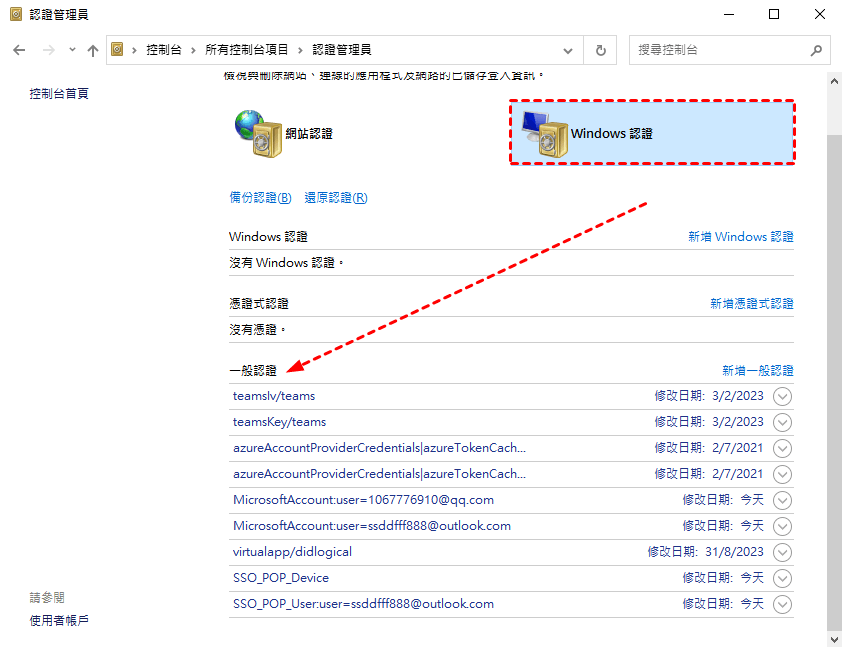Viewport: 842px width, 647px height.
Task: Expand the 1067776910@qq.com credential chevron
Action: point(782,500)
